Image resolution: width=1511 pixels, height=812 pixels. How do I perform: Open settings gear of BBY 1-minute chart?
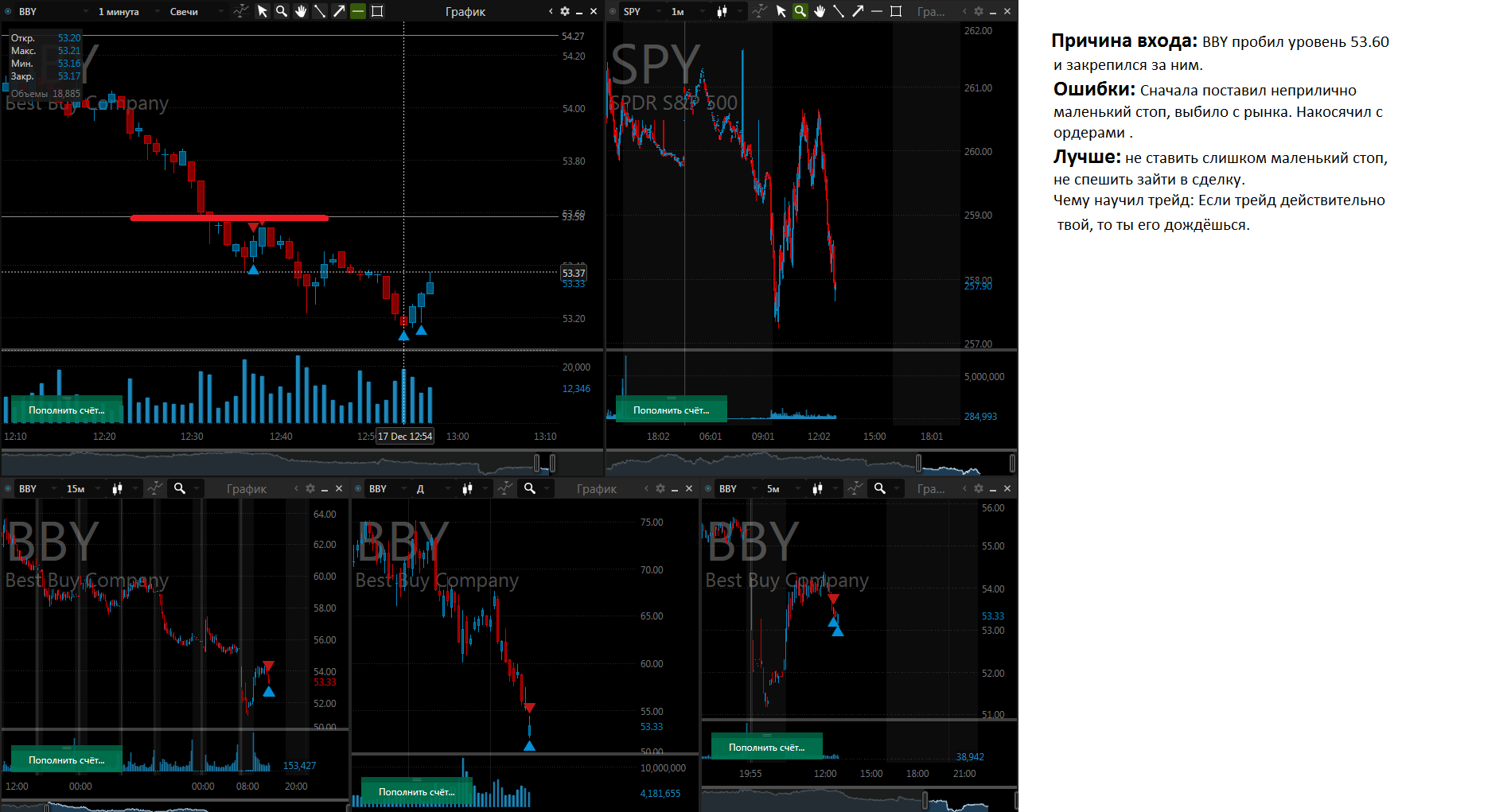point(565,11)
